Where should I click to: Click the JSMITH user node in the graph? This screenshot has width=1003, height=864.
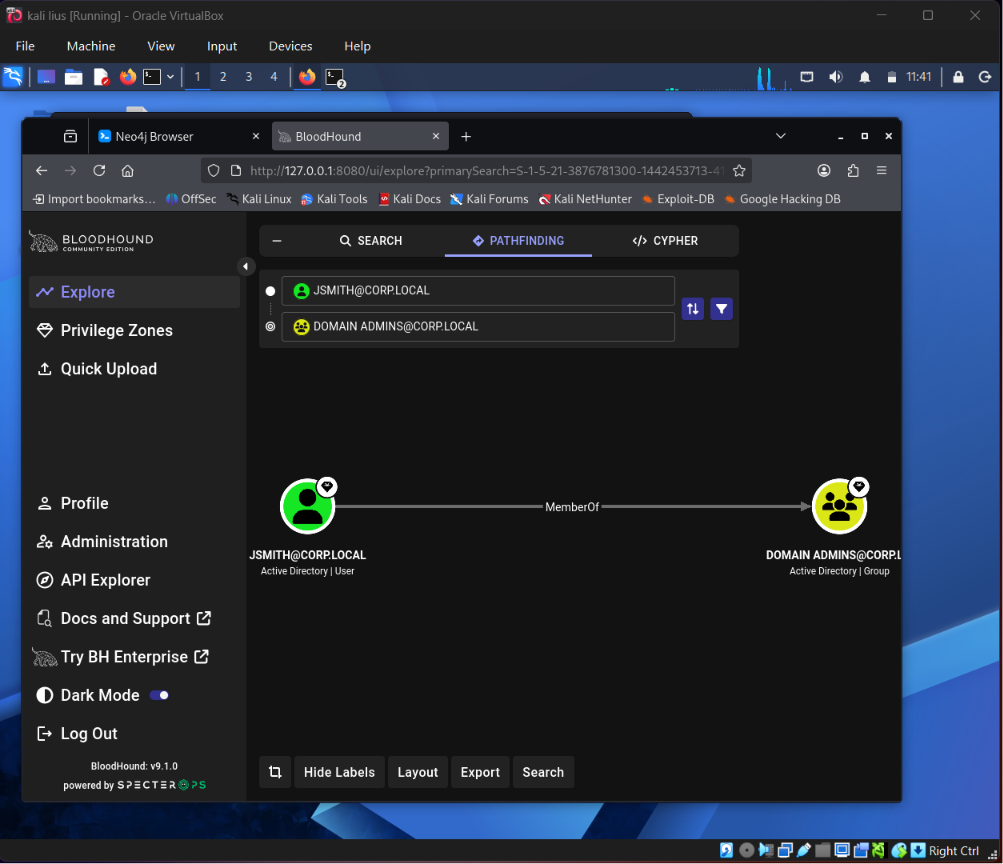[308, 507]
